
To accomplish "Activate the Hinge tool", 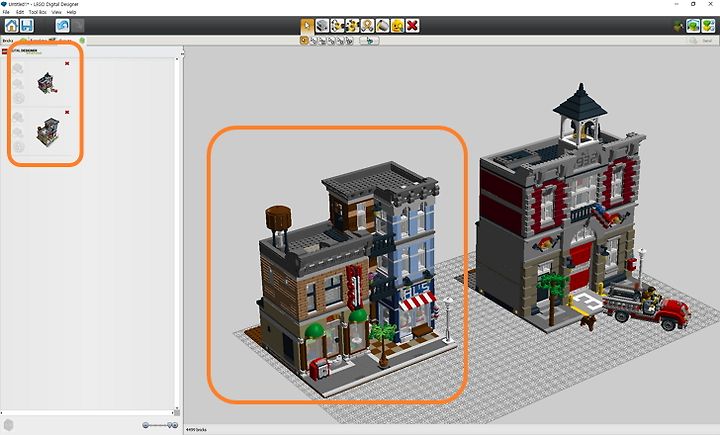I will (x=338, y=26).
